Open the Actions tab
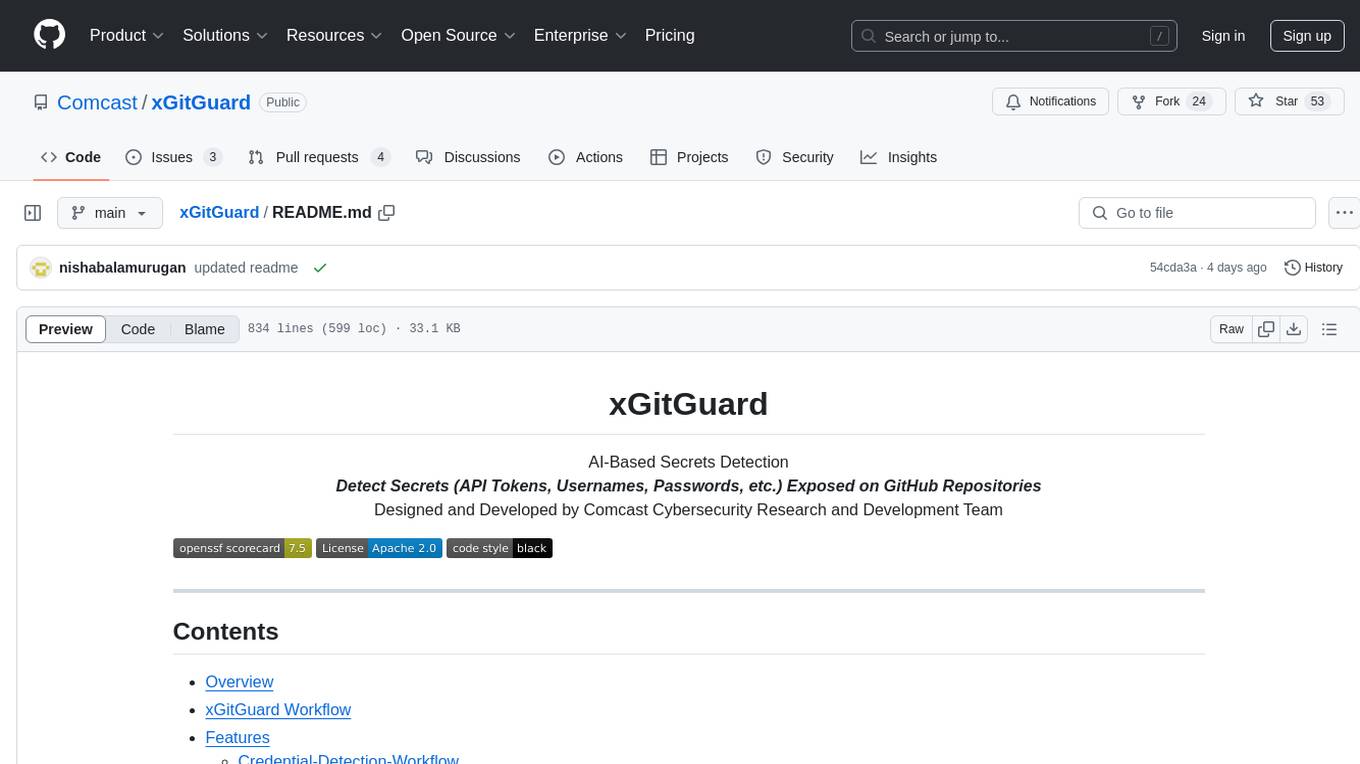This screenshot has height=764, width=1360. point(586,157)
